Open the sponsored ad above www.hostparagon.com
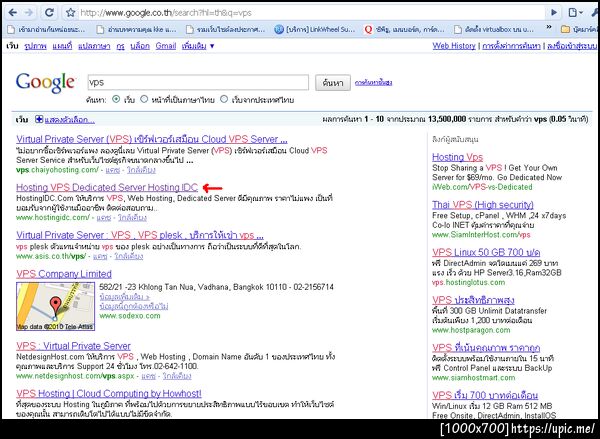Image resolution: width=600 pixels, height=439 pixels. coord(473,300)
